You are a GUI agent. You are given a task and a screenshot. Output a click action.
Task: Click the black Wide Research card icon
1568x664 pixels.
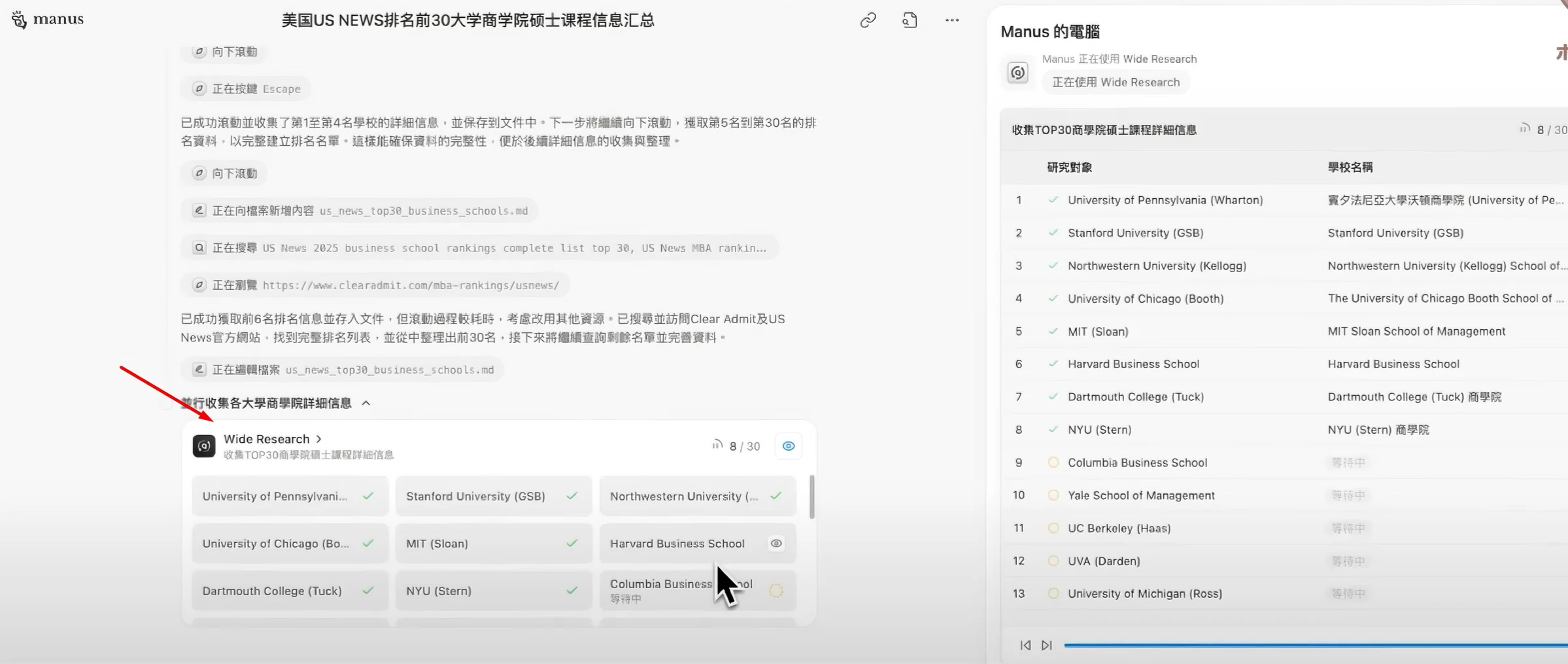point(204,446)
